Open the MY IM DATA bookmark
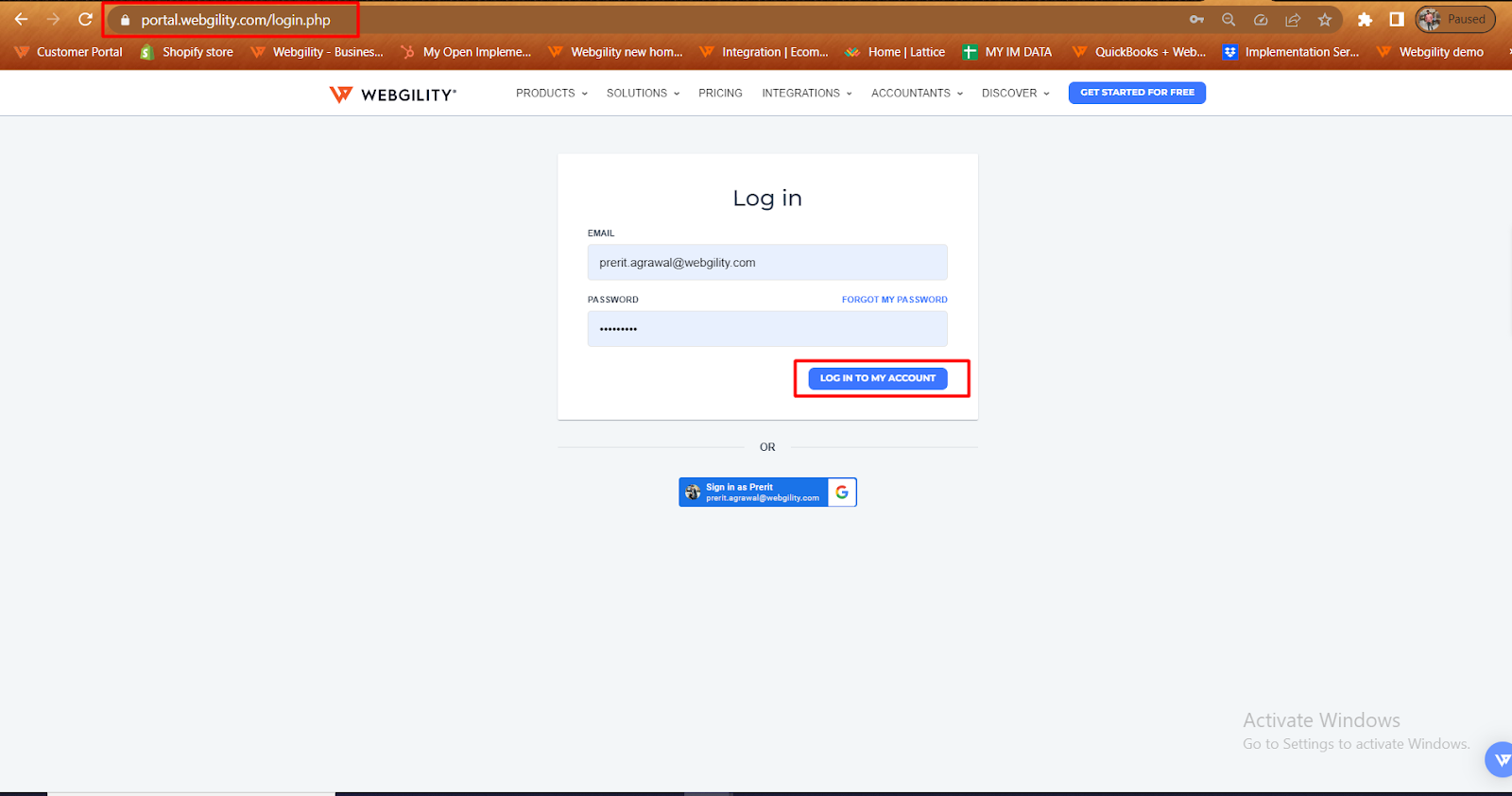 (x=1007, y=52)
